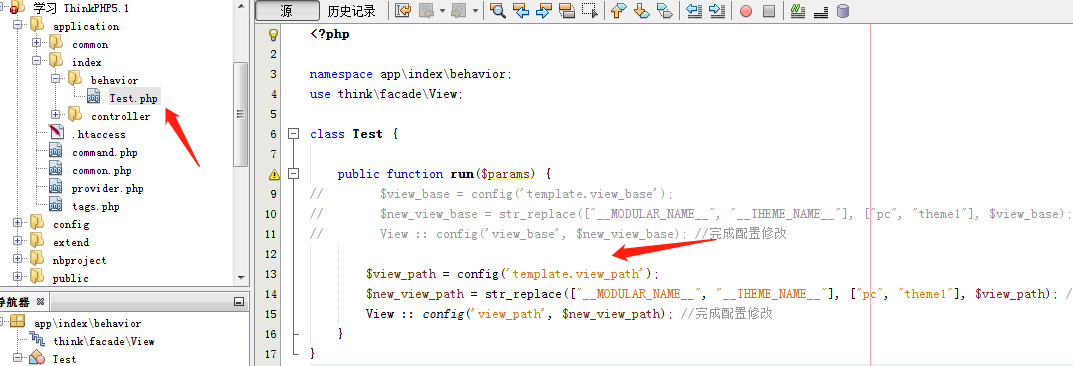
Task: Toggle Rectangular Selection icon
Action: tap(589, 10)
